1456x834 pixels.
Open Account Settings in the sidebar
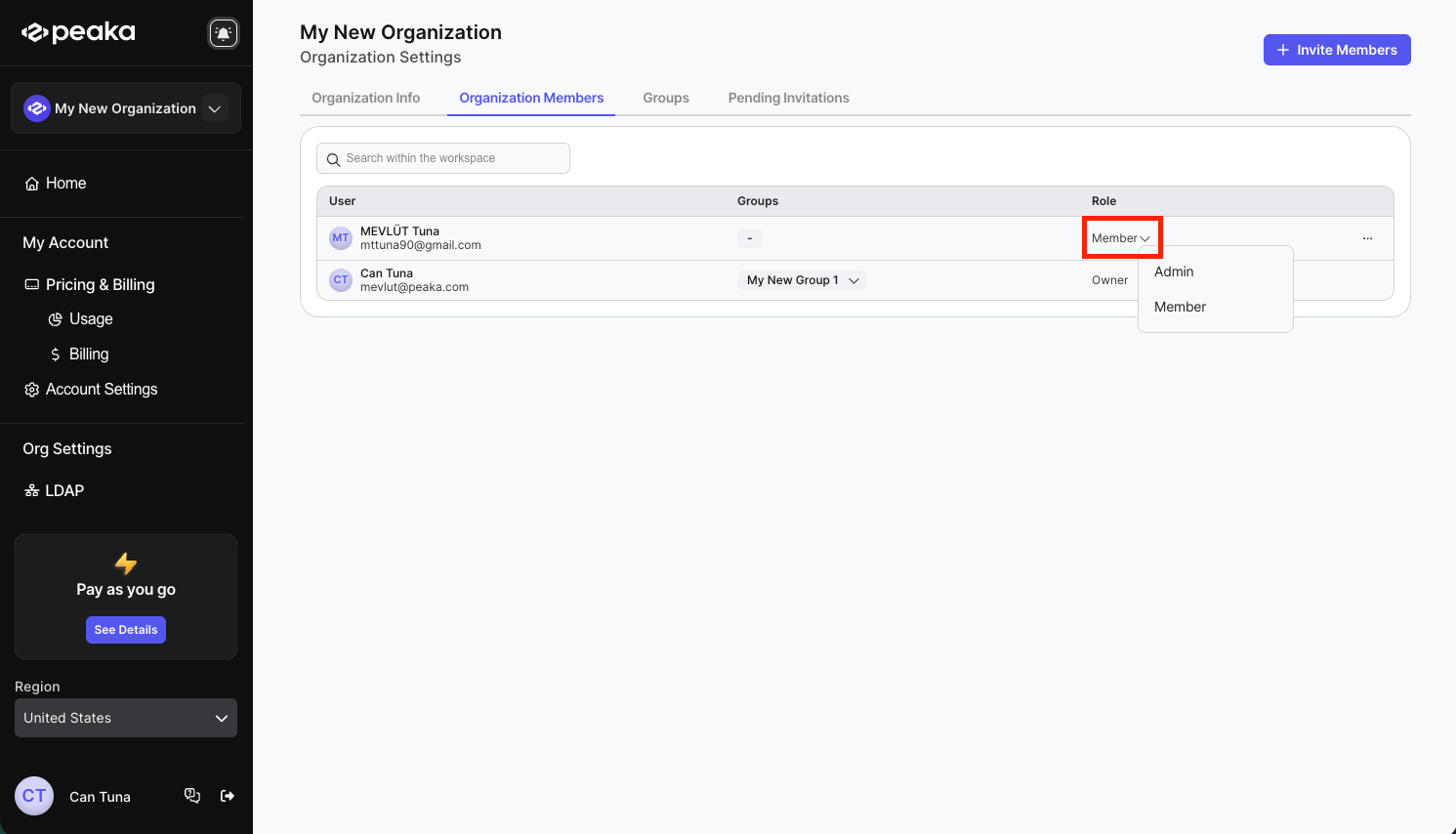coord(101,390)
